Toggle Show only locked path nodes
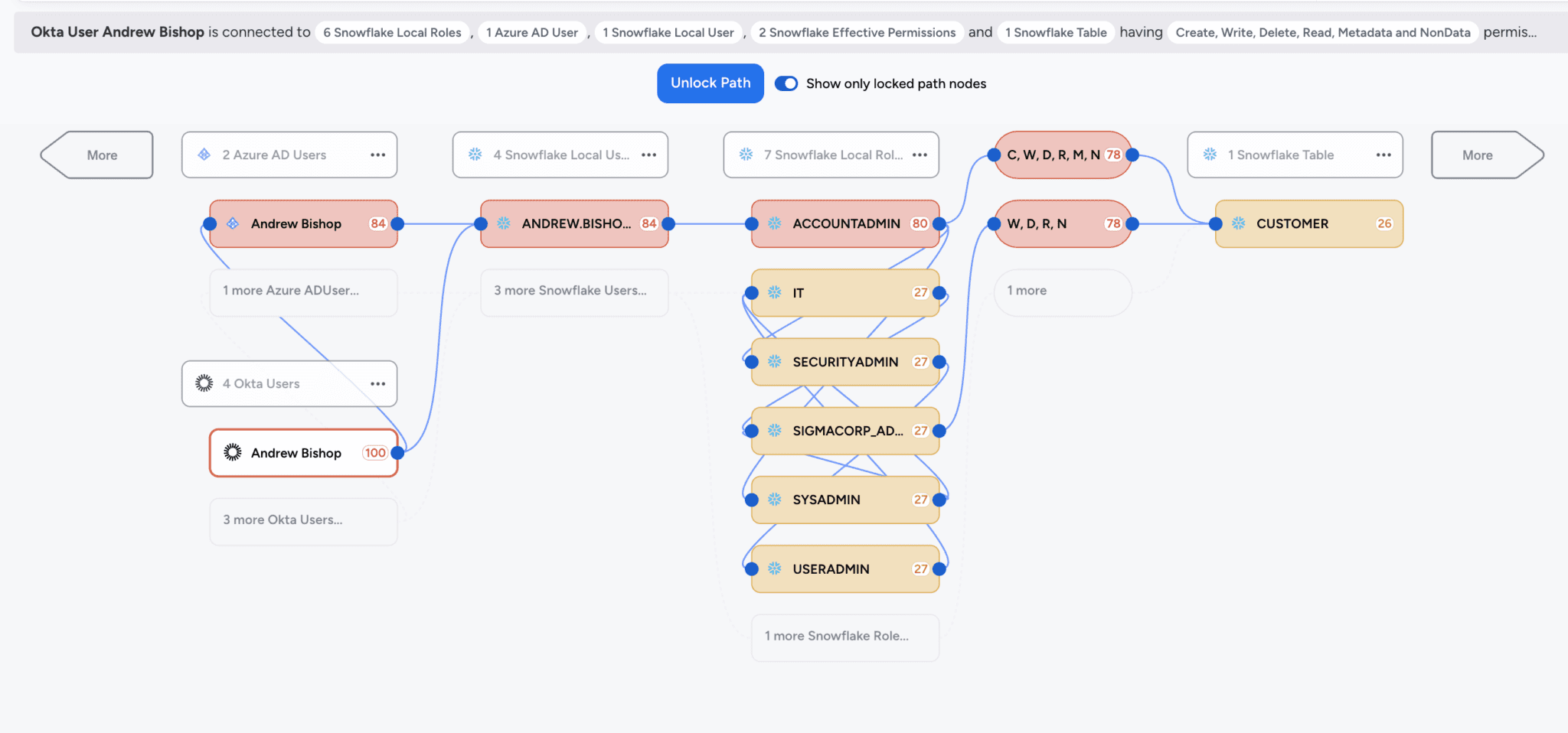 pyautogui.click(x=786, y=83)
